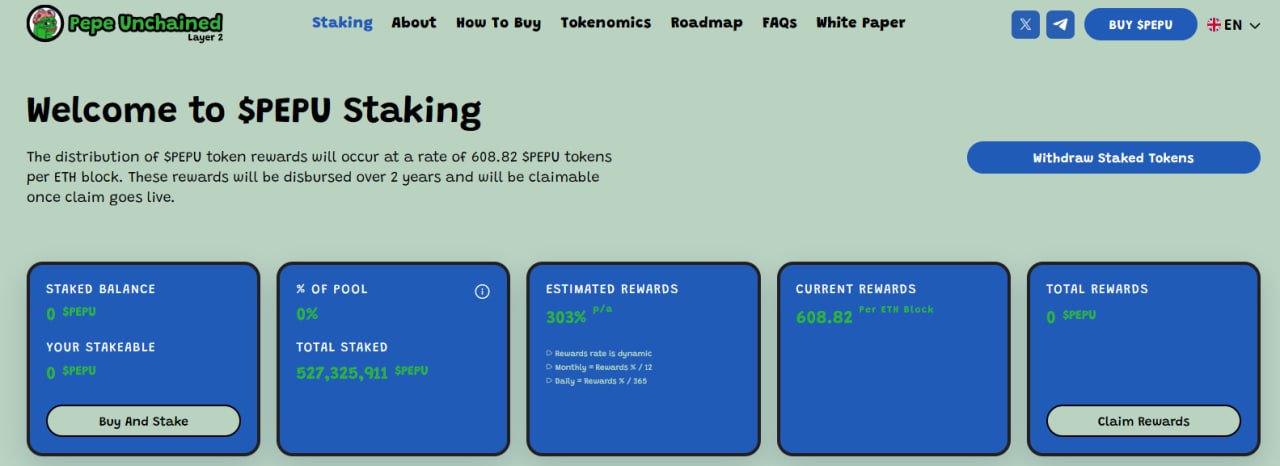This screenshot has width=1280, height=466.
Task: Click the Pepe Unchained Layer 2 wordmark
Action: click(145, 26)
